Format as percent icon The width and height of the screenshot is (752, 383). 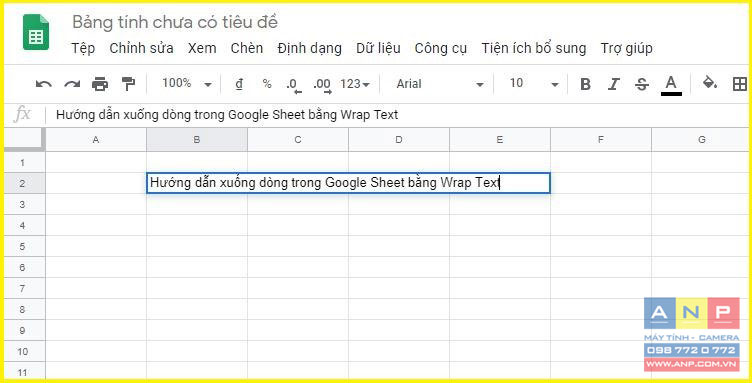click(267, 84)
